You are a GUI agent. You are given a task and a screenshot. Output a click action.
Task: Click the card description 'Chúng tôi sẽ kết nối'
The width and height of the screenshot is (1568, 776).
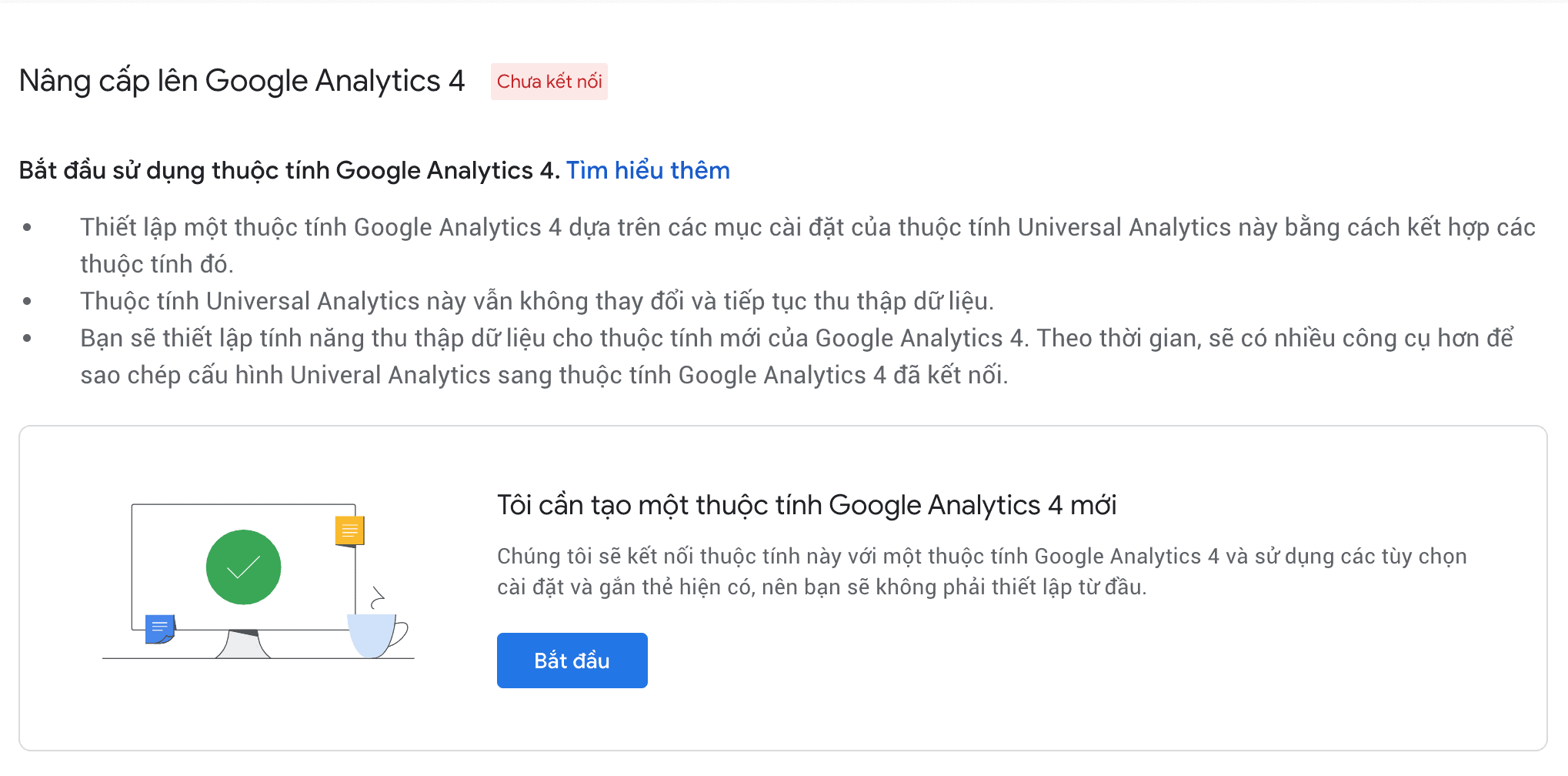(982, 571)
